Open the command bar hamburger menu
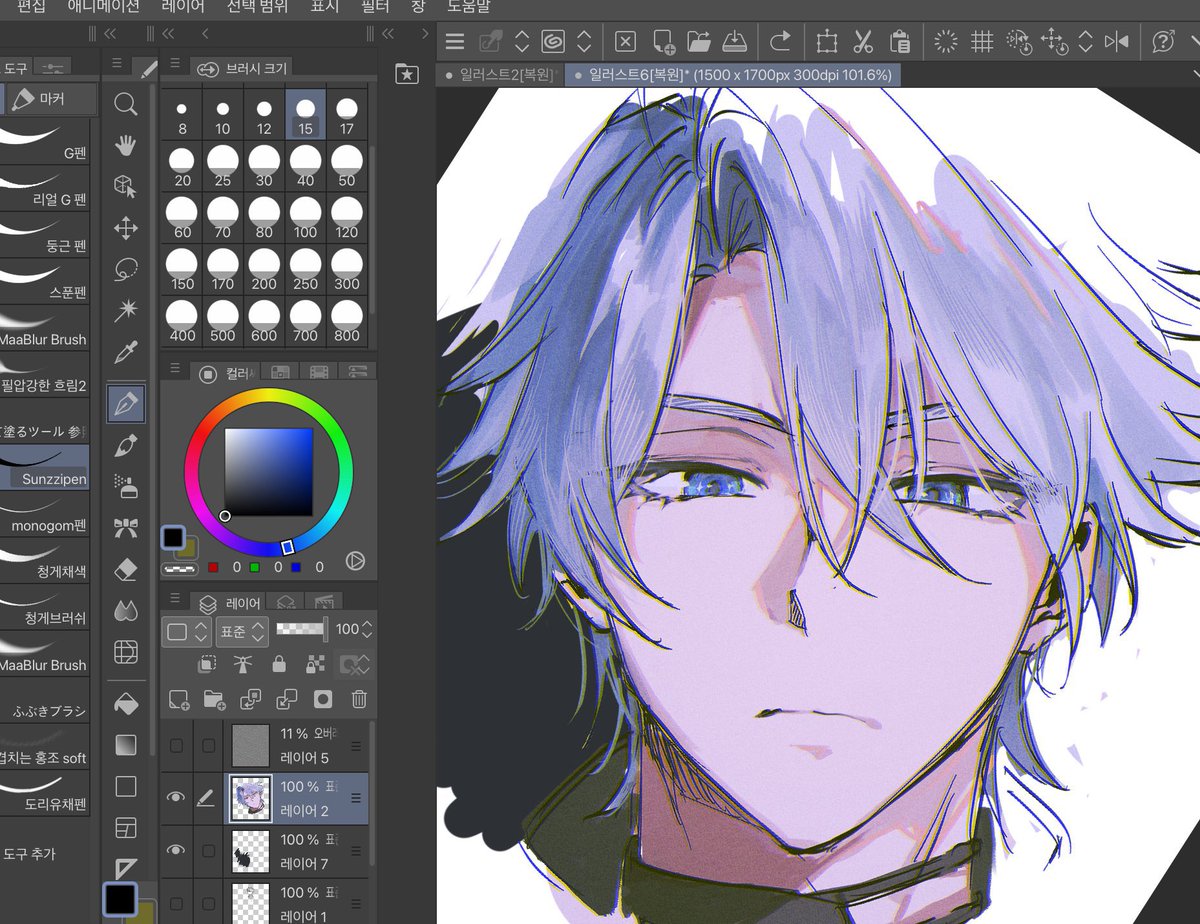This screenshot has width=1200, height=924. [455, 42]
